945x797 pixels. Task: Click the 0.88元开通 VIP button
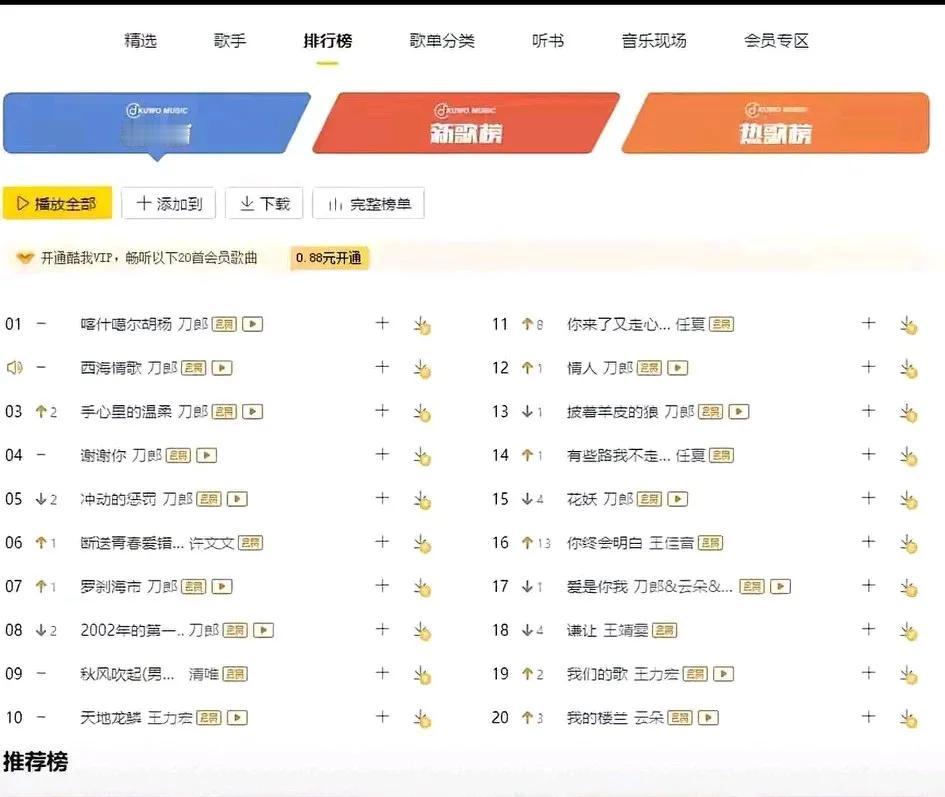[x=329, y=258]
